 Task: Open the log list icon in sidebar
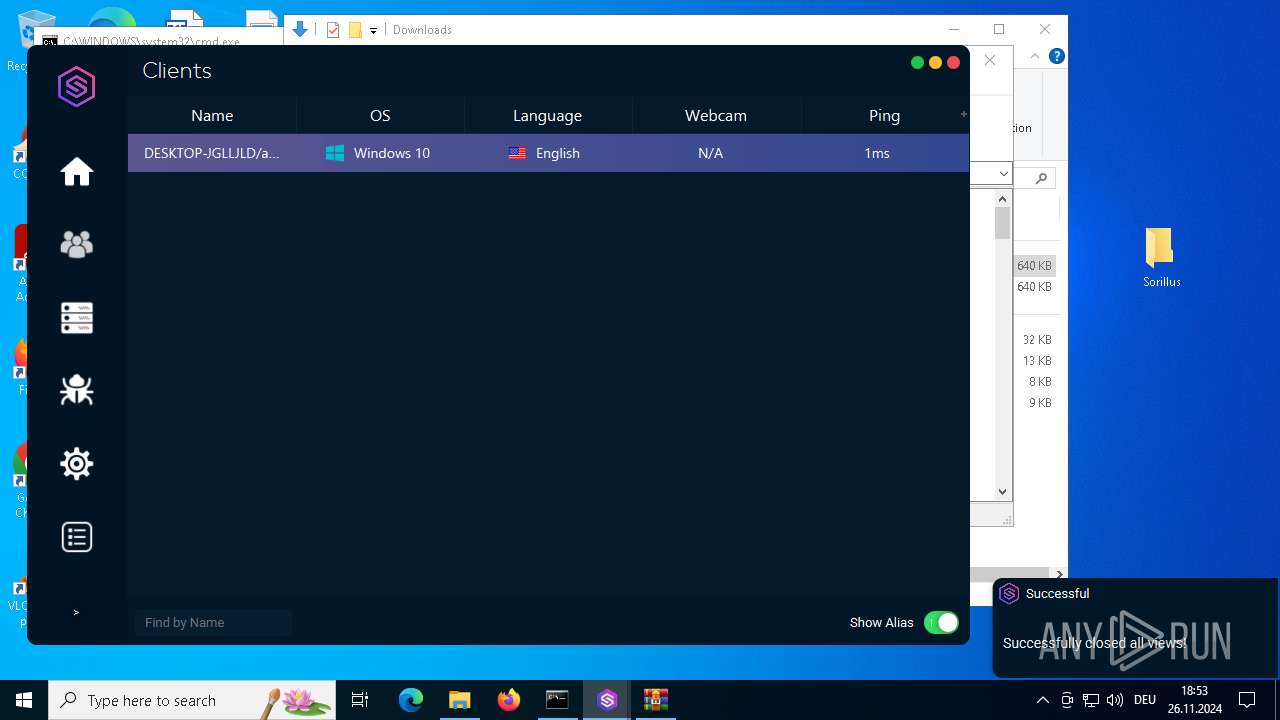coord(77,537)
